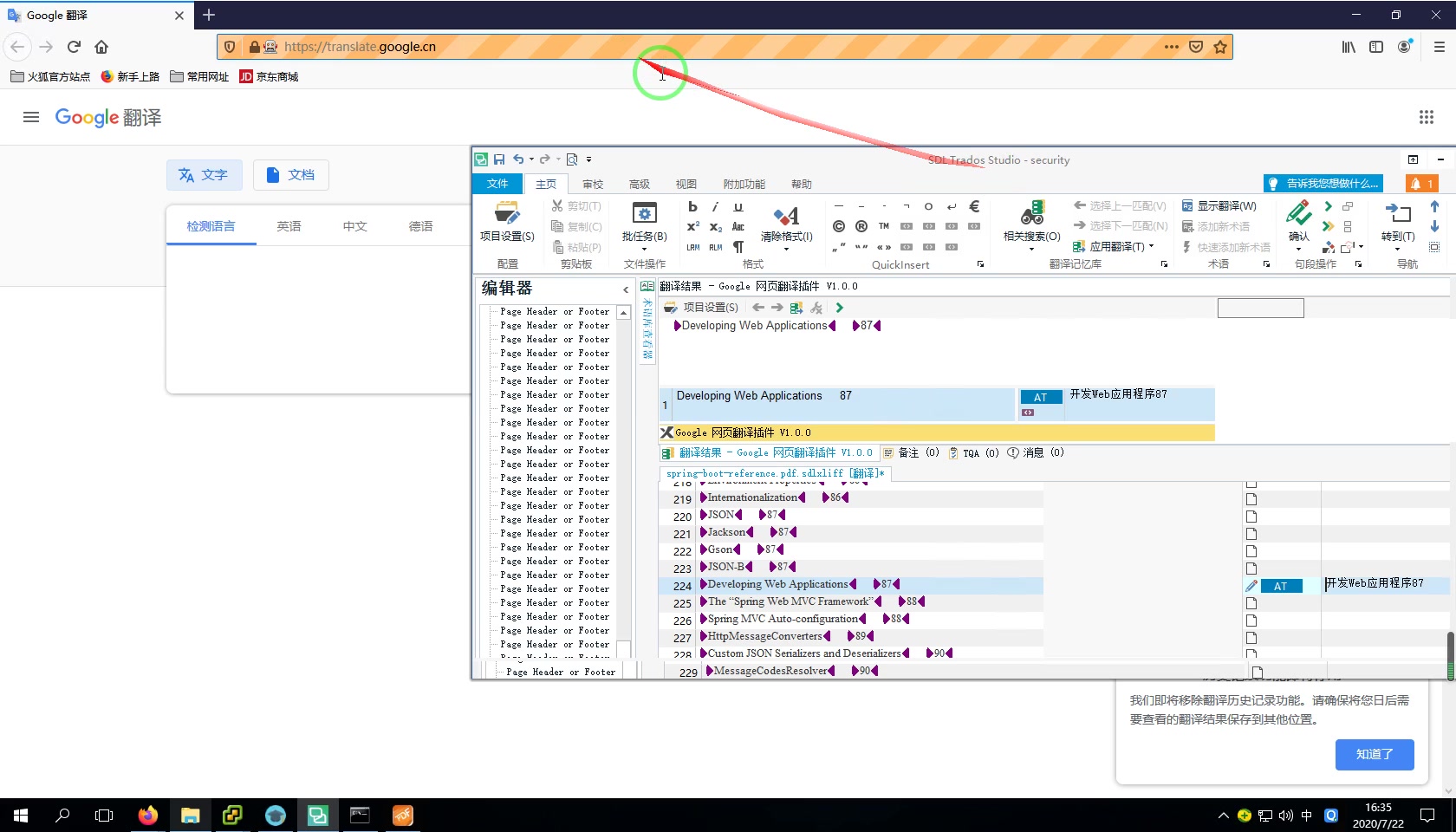Apply superscript formatting
1456x832 pixels.
[x=692, y=226]
